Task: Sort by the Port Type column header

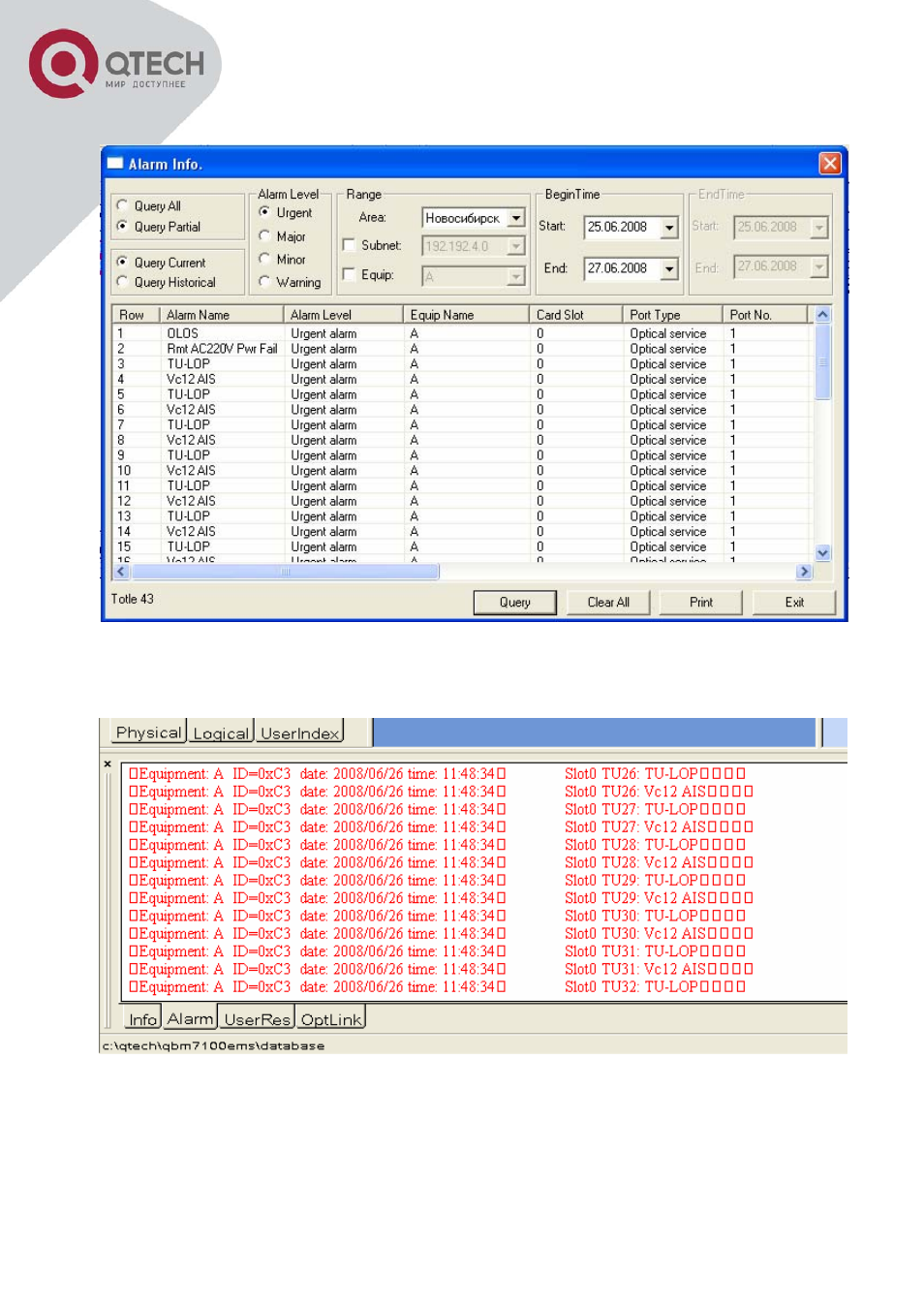Action: coord(674,315)
